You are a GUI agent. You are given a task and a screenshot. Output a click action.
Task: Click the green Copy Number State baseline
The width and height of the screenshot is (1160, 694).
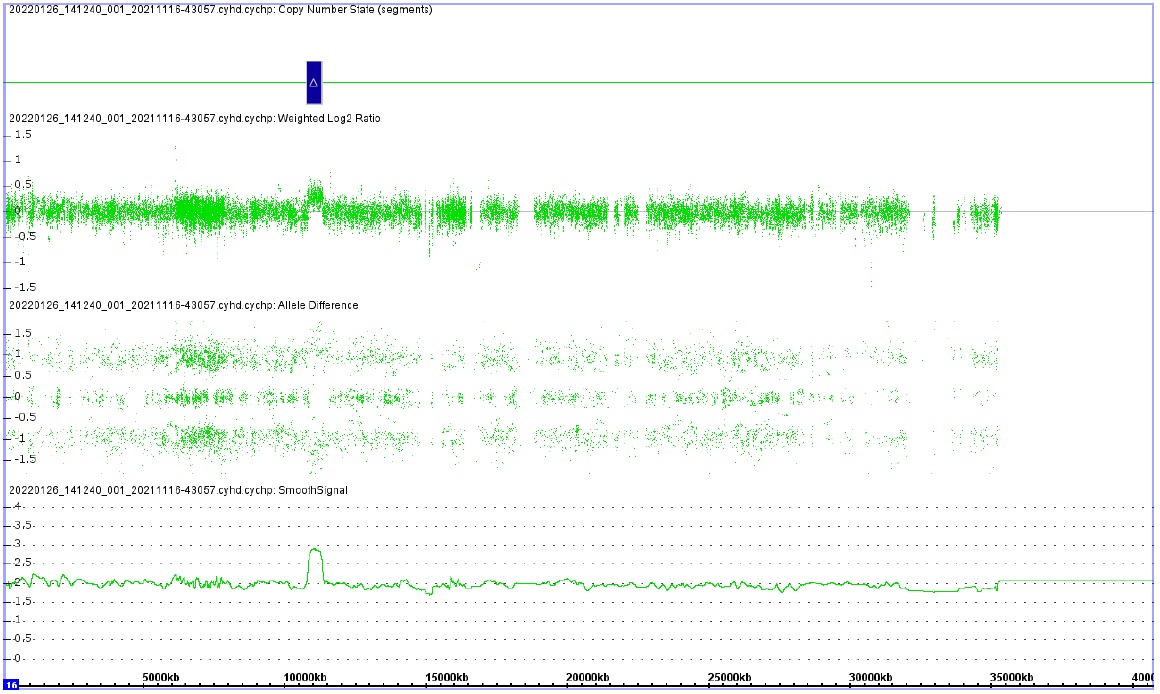click(x=700, y=82)
